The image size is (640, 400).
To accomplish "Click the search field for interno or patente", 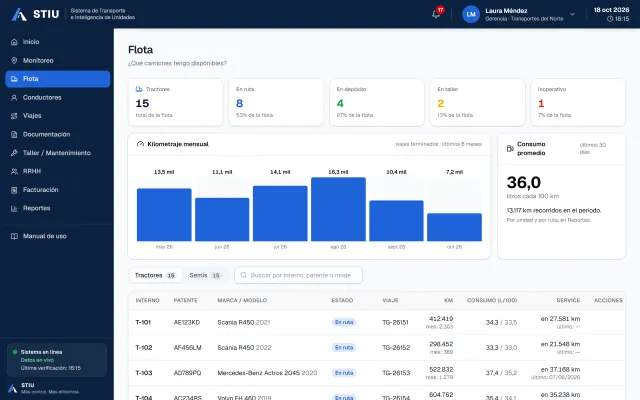I will click(298, 275).
